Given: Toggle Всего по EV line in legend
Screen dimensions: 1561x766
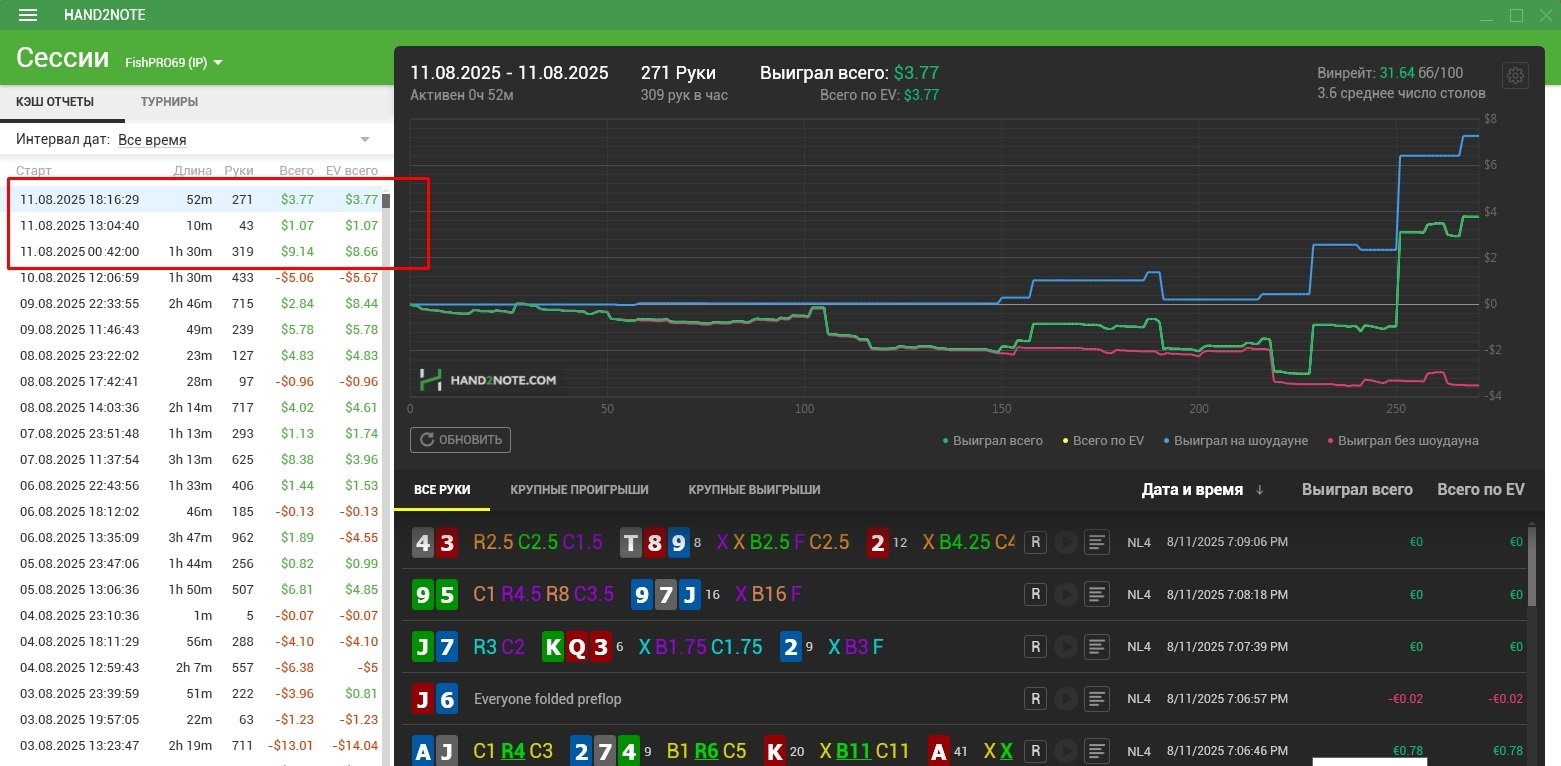Looking at the screenshot, I should 1103,440.
